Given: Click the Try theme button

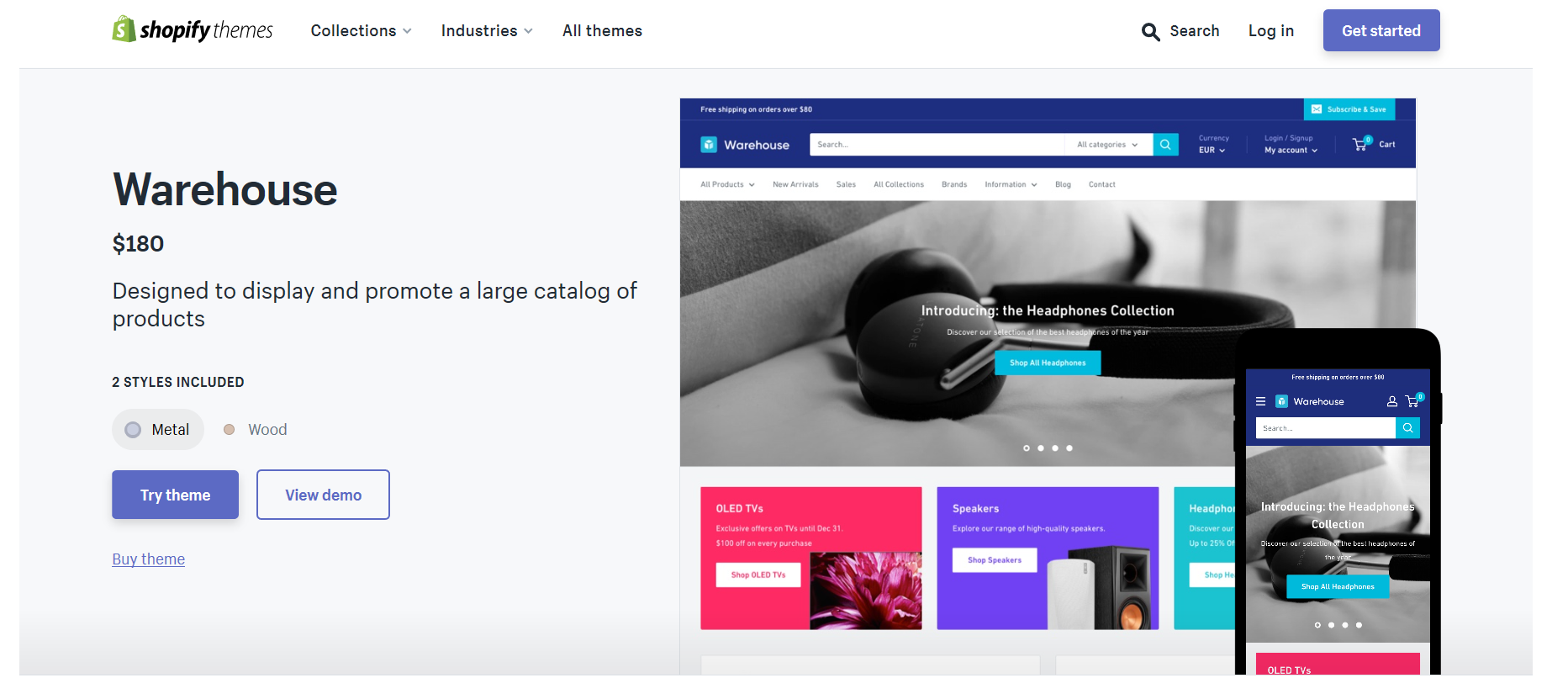Looking at the screenshot, I should coord(175,495).
